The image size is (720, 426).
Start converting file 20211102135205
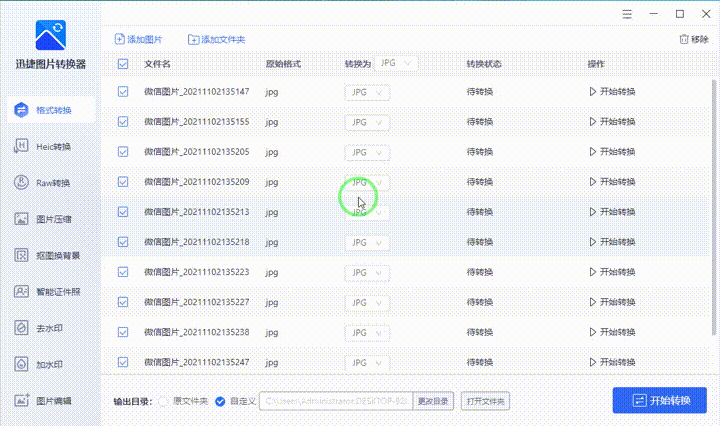(612, 152)
